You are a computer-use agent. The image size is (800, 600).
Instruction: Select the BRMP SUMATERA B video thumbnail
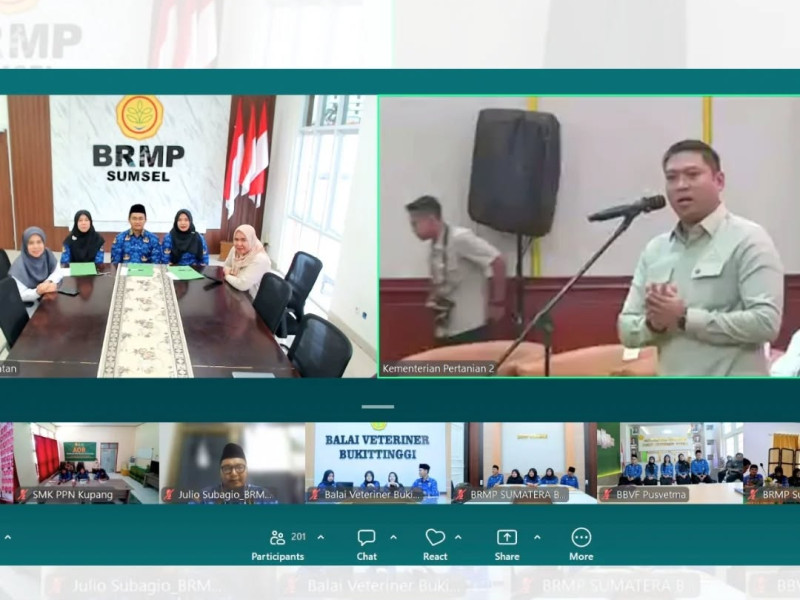coord(524,463)
